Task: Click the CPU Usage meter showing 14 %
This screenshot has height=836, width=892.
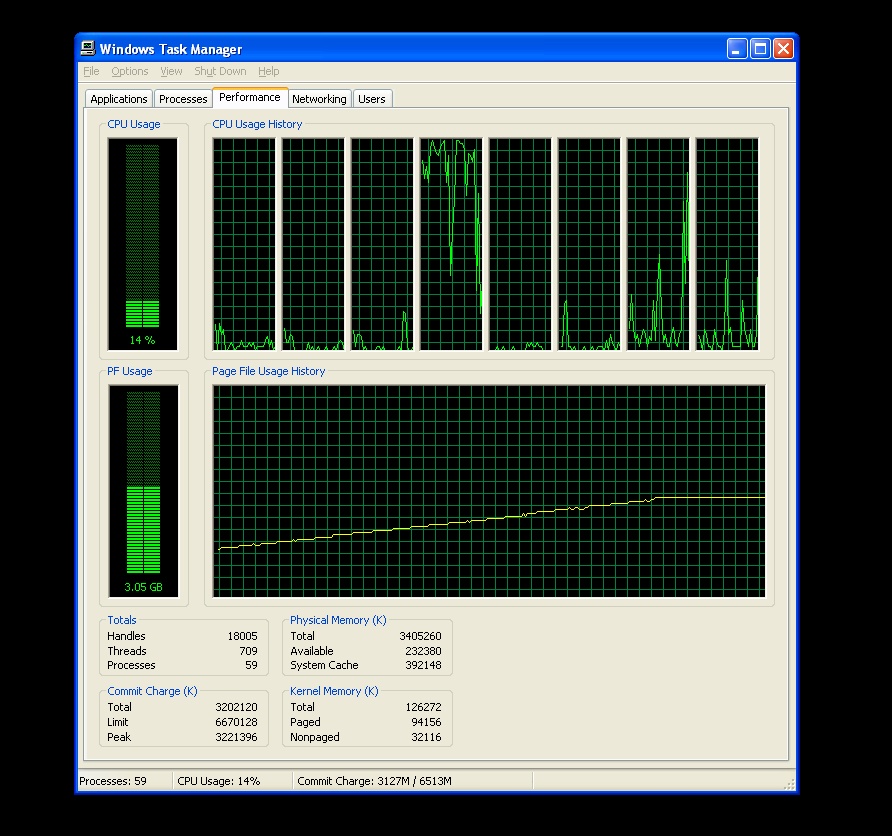Action: 142,244
